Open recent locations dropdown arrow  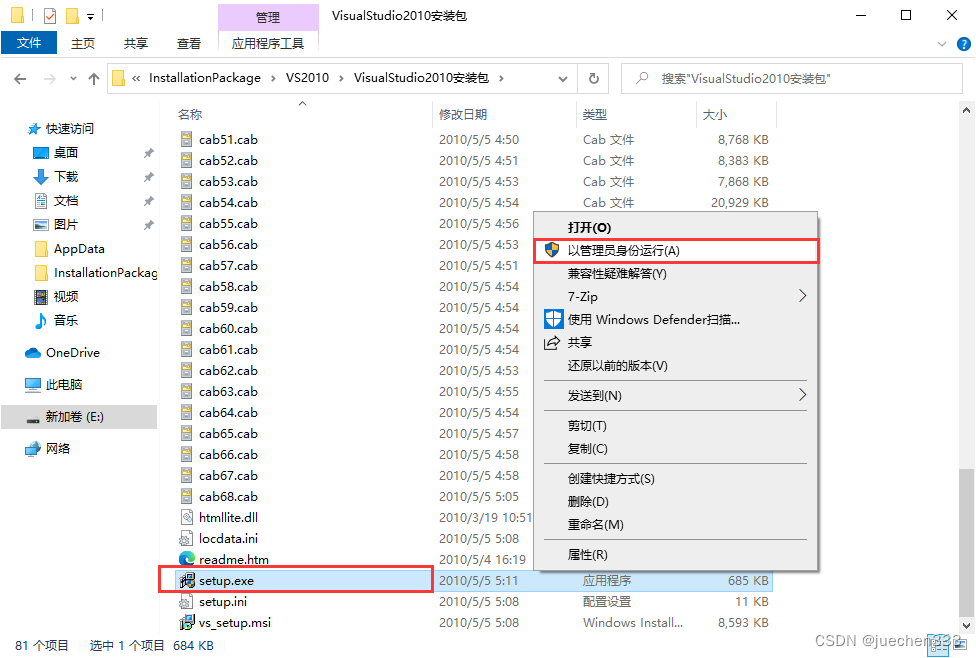point(73,78)
